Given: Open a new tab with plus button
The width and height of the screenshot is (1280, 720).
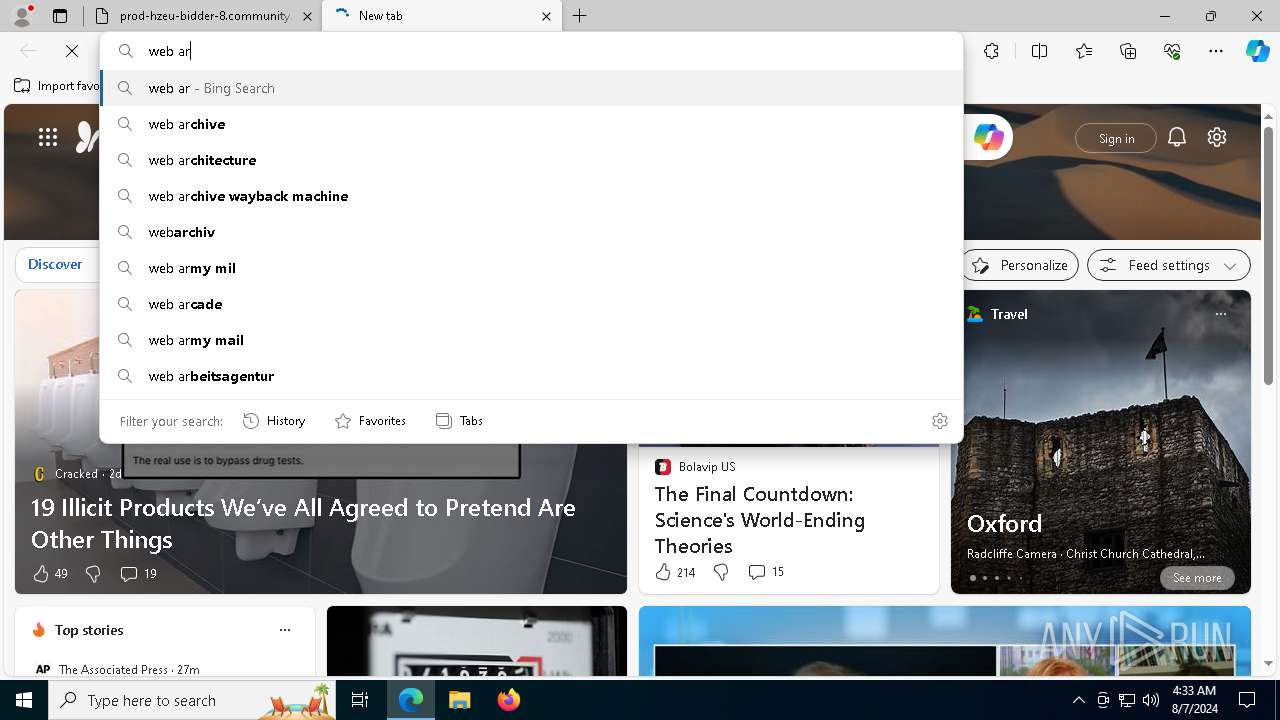Looking at the screenshot, I should 580,16.
